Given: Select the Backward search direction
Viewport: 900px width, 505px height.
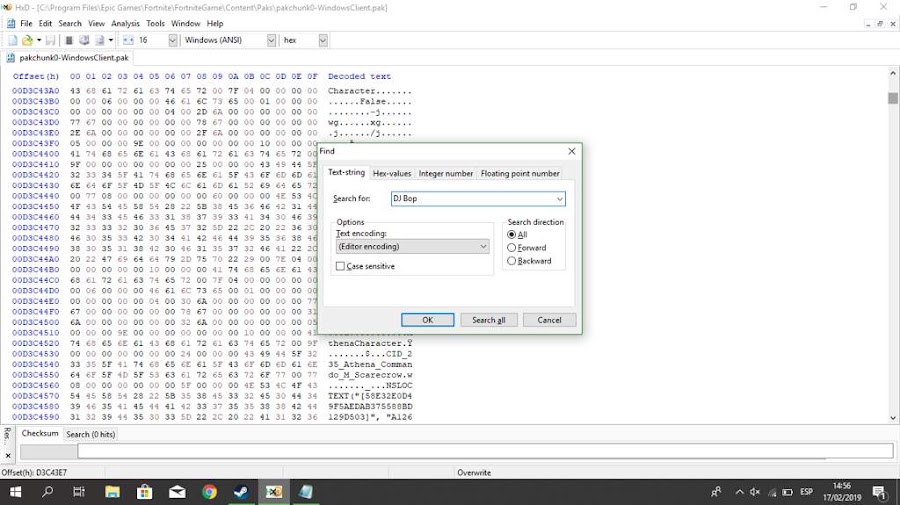Looking at the screenshot, I should tap(511, 261).
